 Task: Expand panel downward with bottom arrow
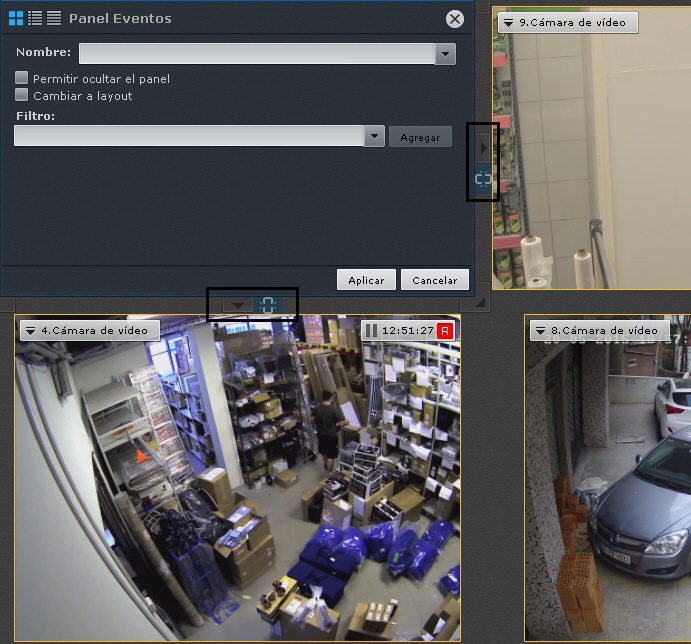click(x=238, y=305)
